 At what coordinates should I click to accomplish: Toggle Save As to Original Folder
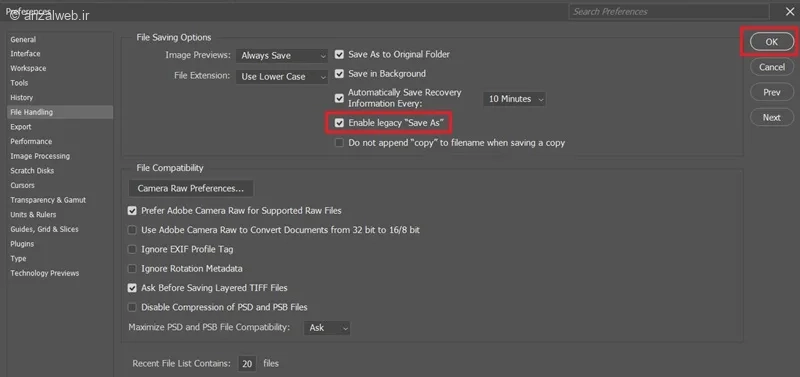pyautogui.click(x=339, y=54)
